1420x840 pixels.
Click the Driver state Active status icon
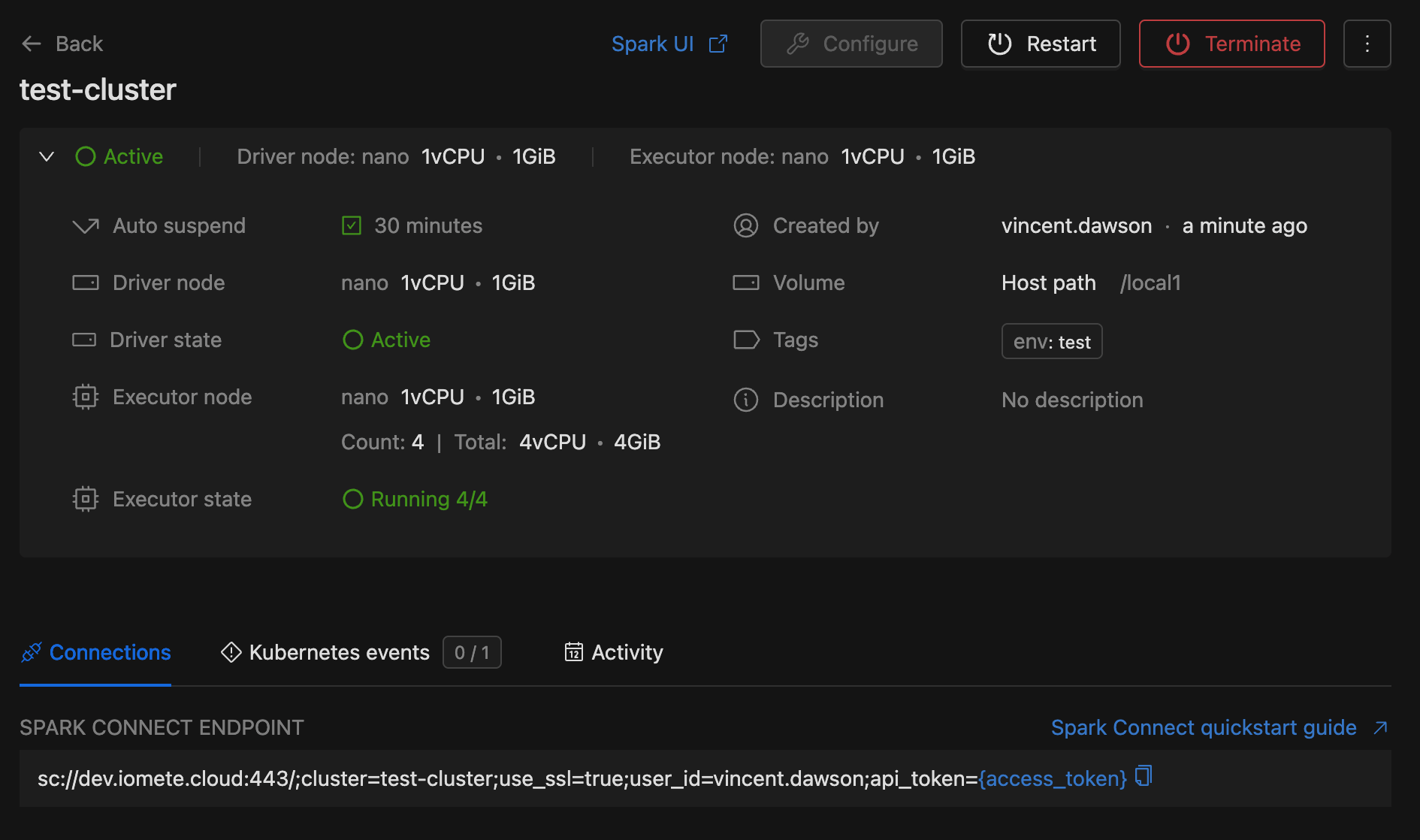(353, 340)
